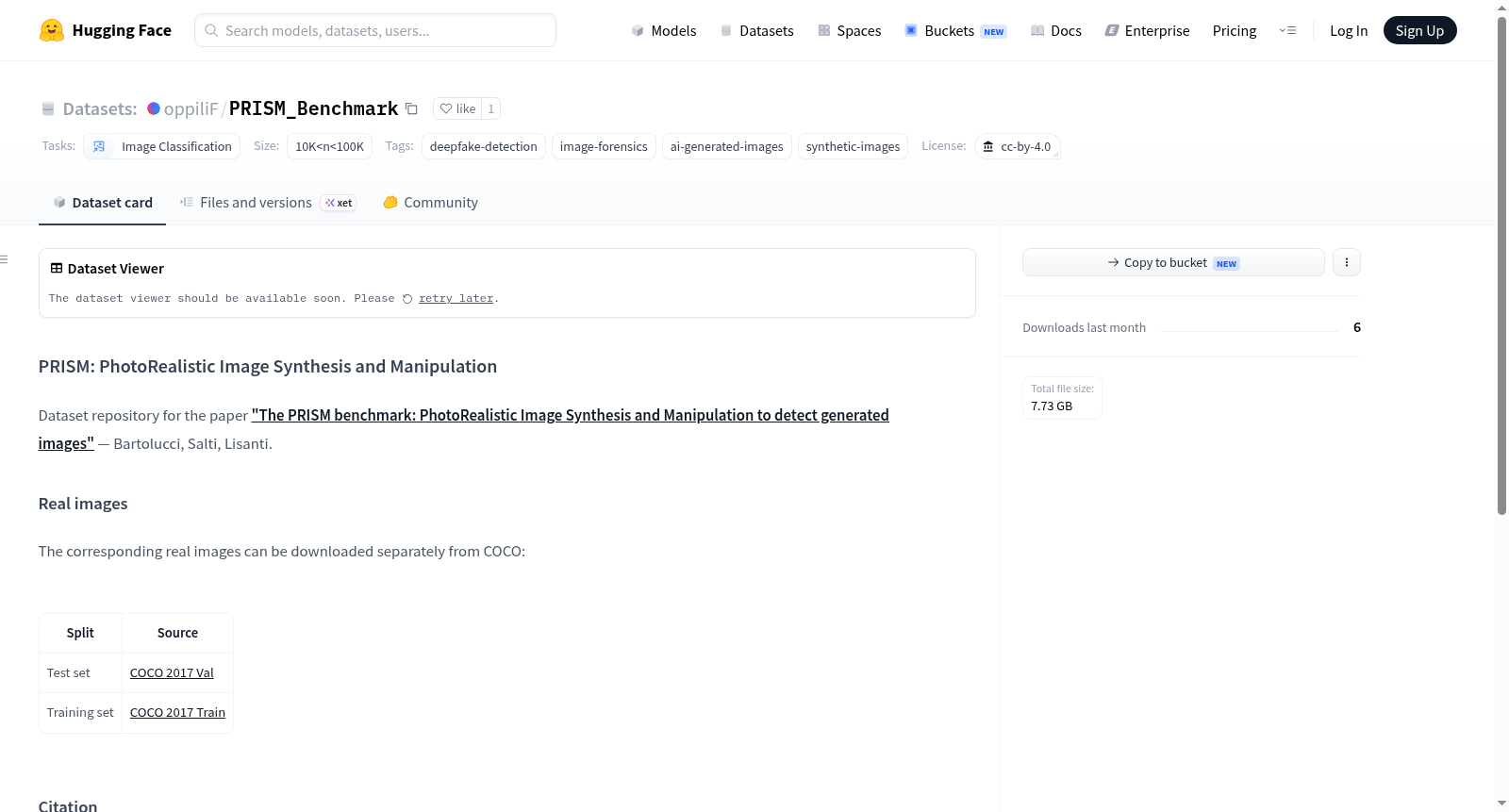Click Log In
The height and width of the screenshot is (812, 1509).
(1349, 30)
